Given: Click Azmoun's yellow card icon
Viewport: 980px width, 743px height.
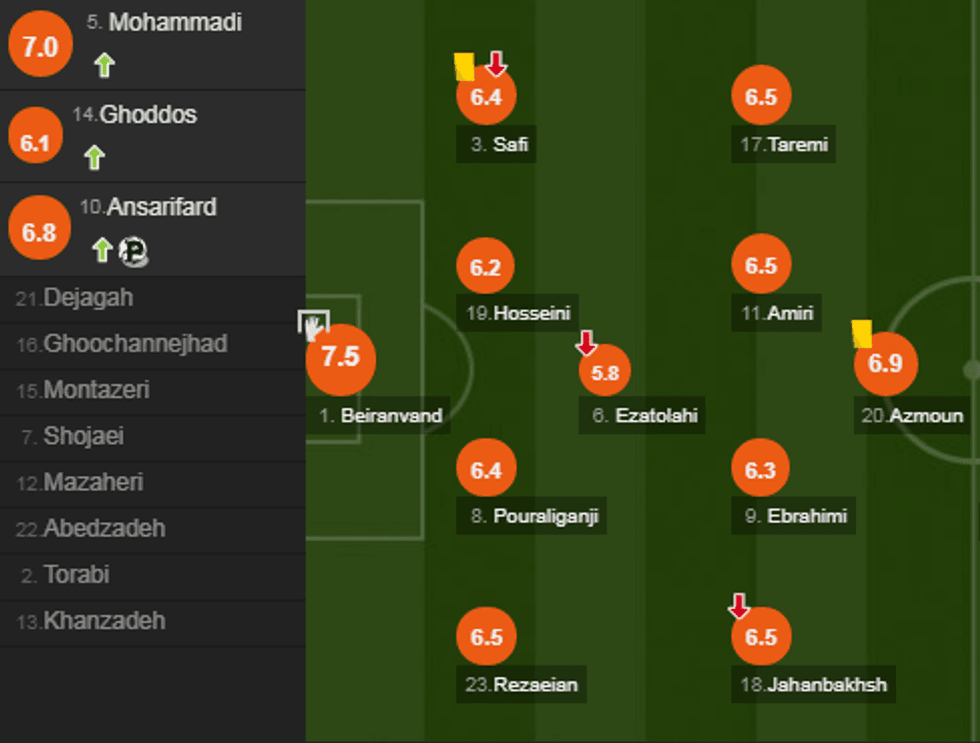Looking at the screenshot, I should pyautogui.click(x=861, y=333).
